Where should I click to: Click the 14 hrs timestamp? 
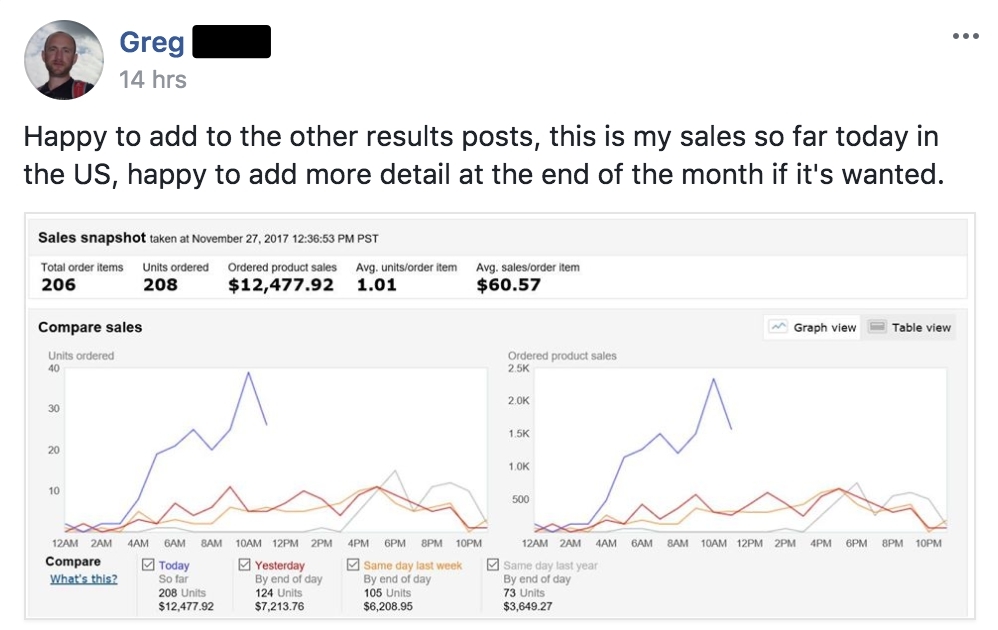[152, 79]
